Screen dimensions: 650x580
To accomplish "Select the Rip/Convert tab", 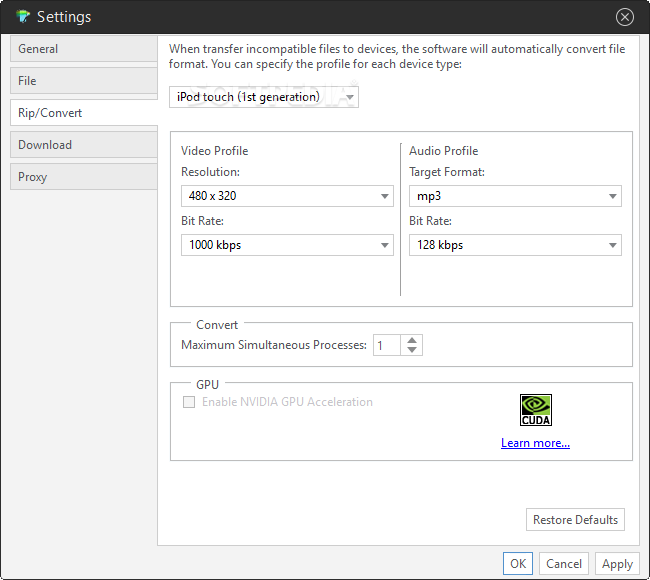I will tap(84, 113).
